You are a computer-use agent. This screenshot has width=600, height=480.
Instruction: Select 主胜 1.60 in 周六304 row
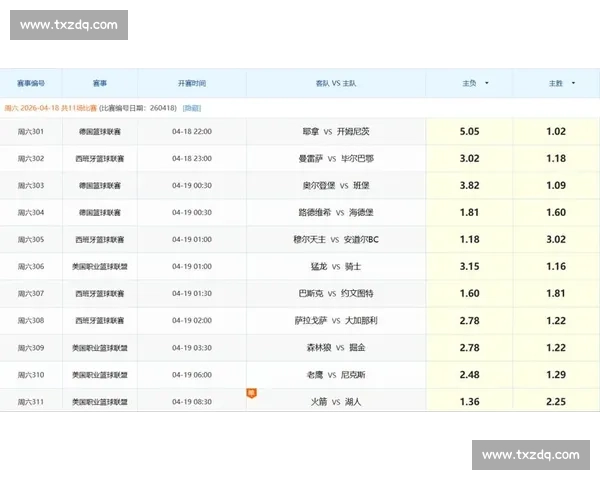(556, 212)
